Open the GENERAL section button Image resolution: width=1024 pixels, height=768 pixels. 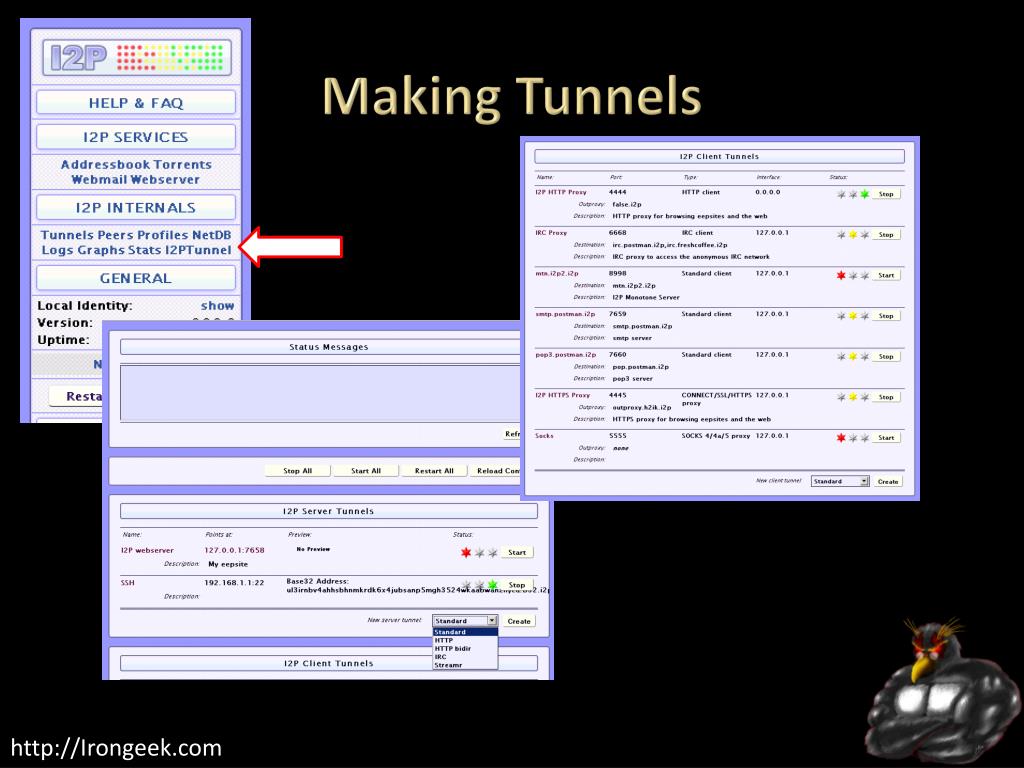point(136,278)
